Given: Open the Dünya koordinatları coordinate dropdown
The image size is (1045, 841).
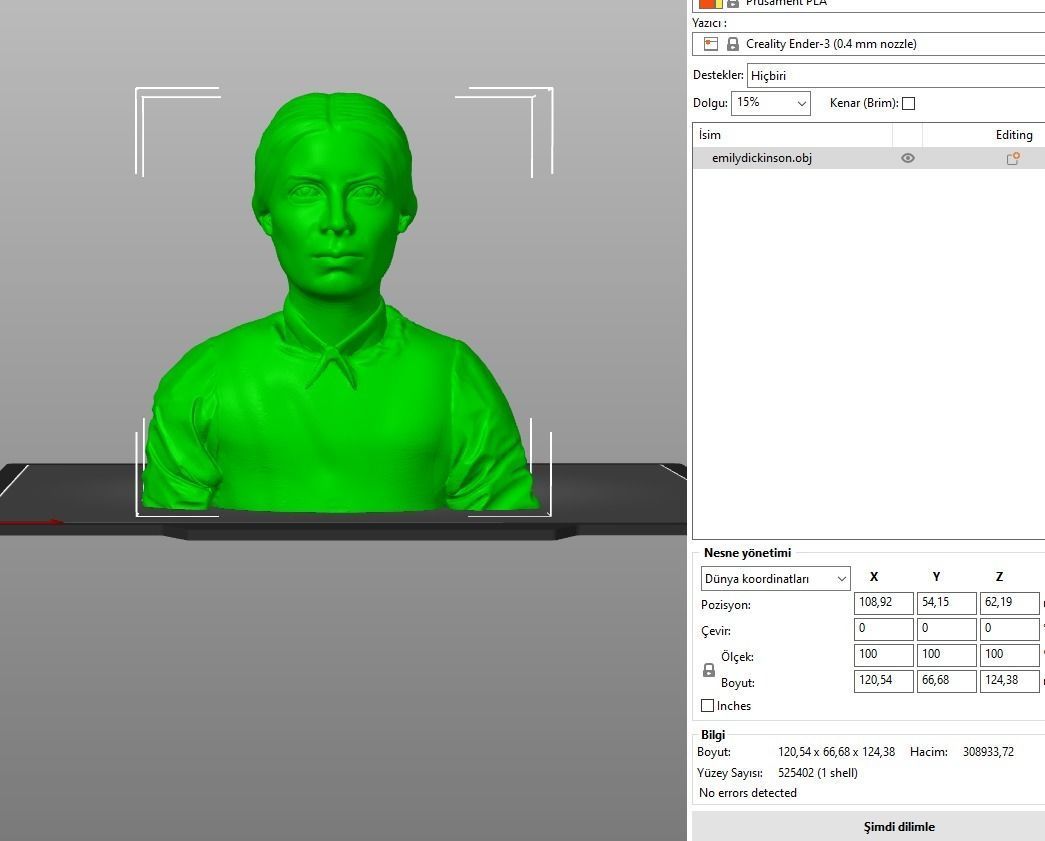Looking at the screenshot, I should (x=776, y=578).
